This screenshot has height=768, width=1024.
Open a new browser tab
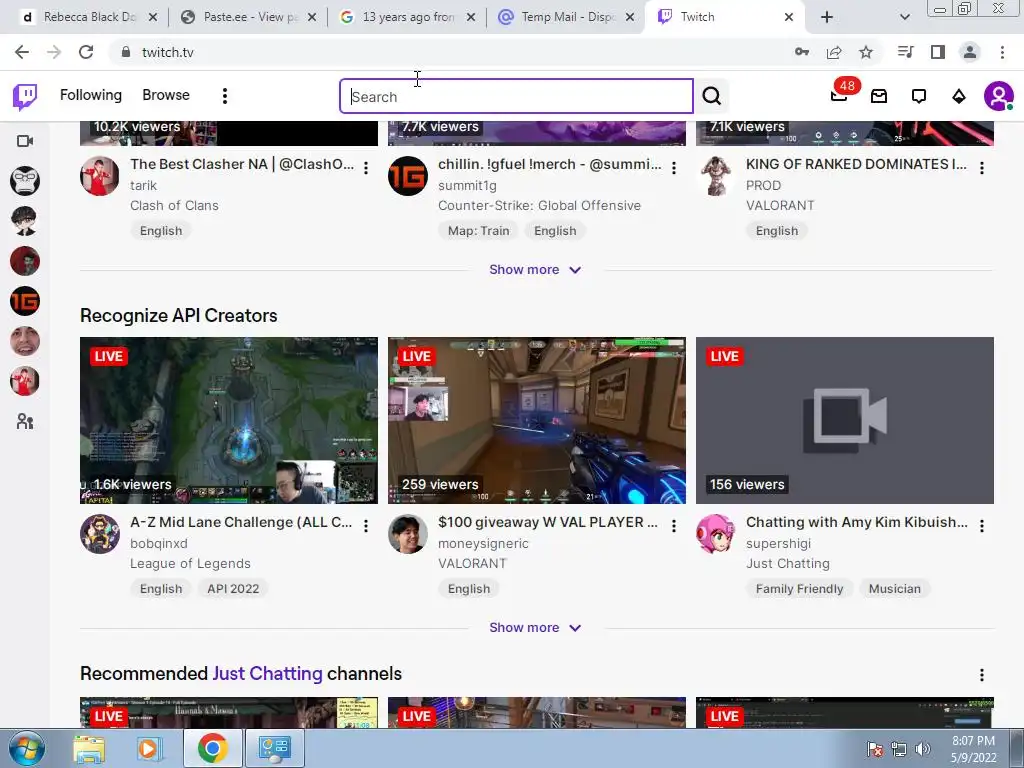pyautogui.click(x=827, y=17)
